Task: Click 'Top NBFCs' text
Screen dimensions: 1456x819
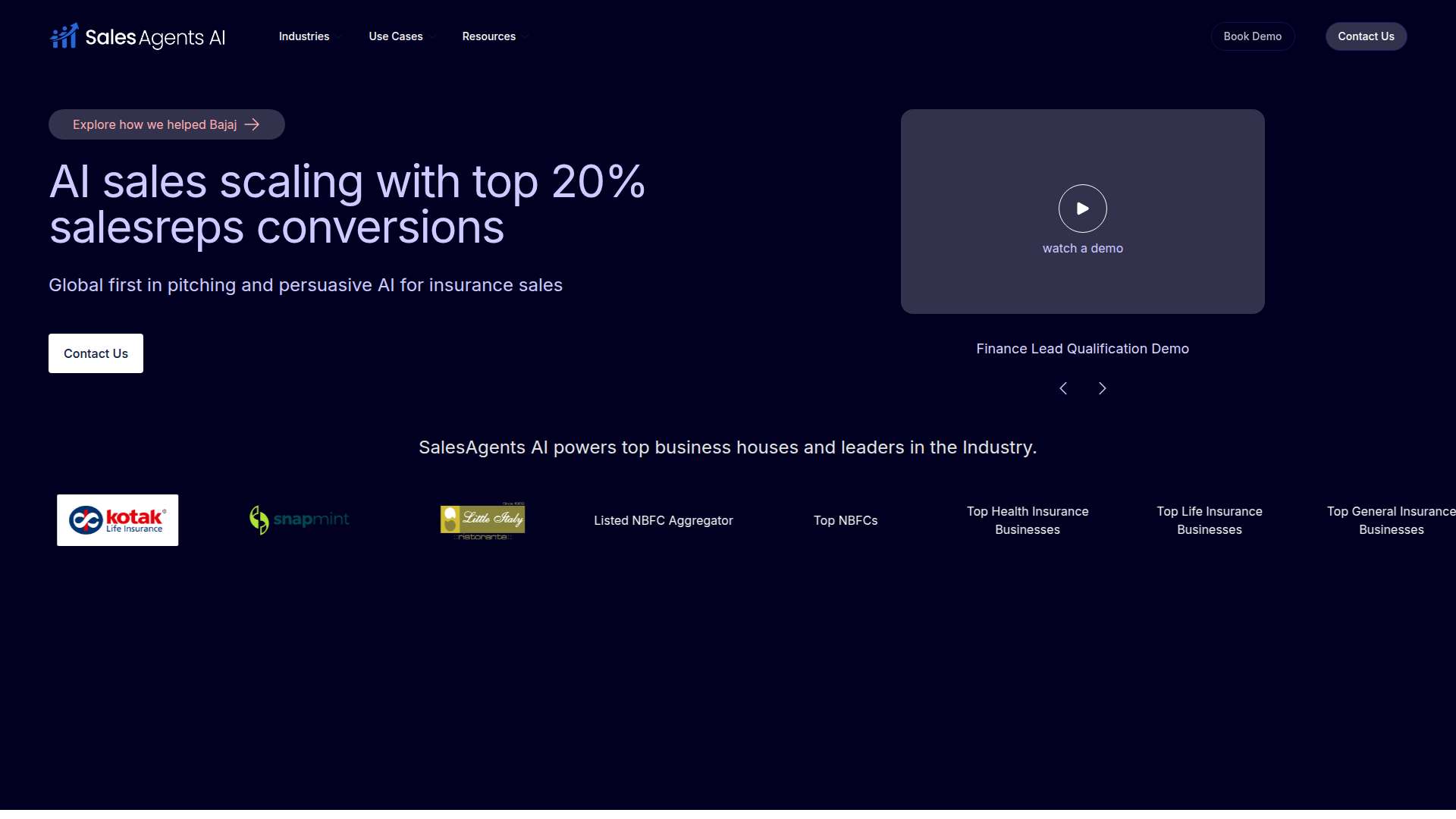Action: (846, 520)
